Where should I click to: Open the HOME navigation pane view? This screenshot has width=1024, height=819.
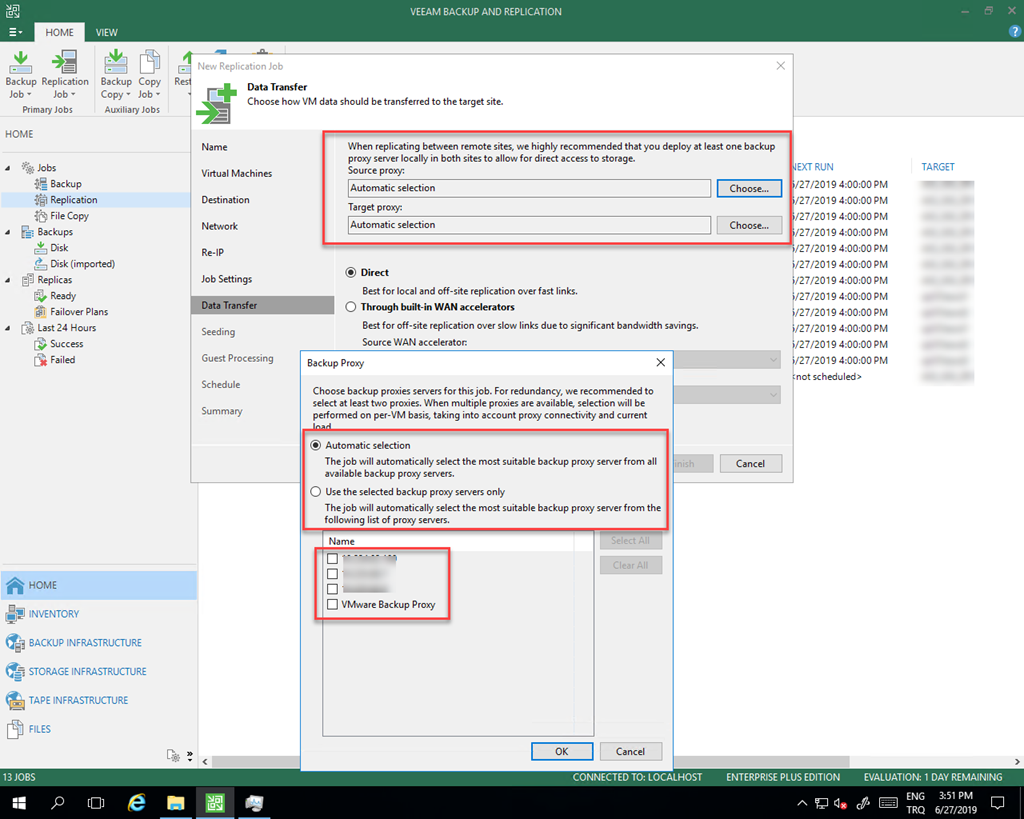[99, 585]
